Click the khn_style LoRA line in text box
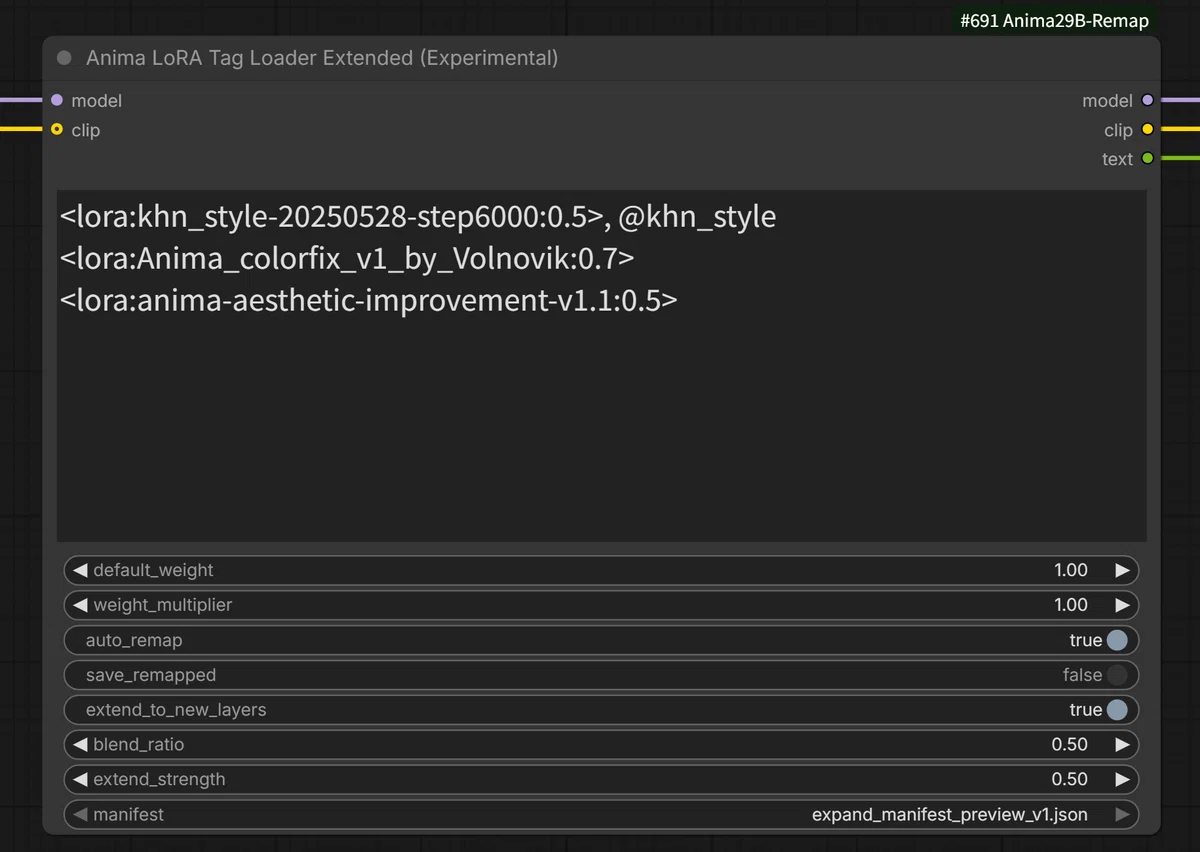The image size is (1200, 852). pos(418,217)
